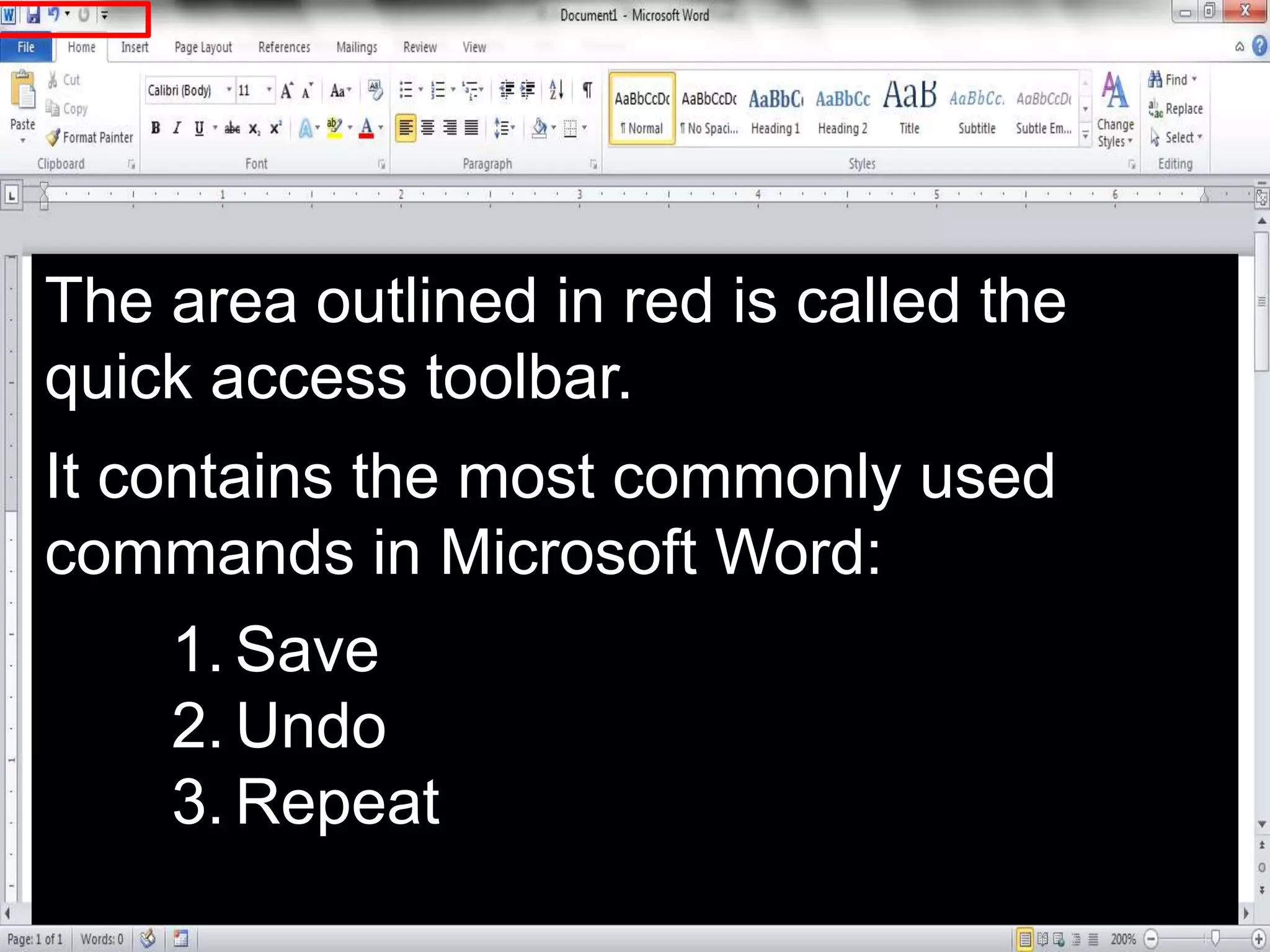Toggle Subscript formatting

point(254,128)
